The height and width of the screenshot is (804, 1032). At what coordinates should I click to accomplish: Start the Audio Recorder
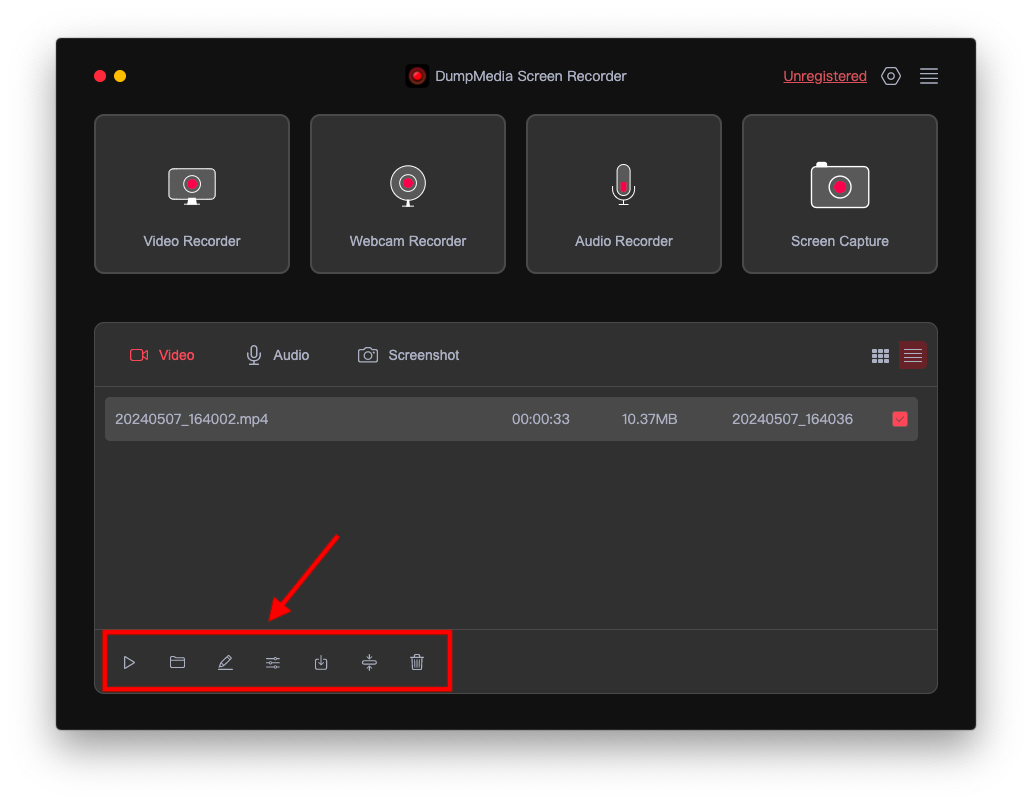point(623,194)
